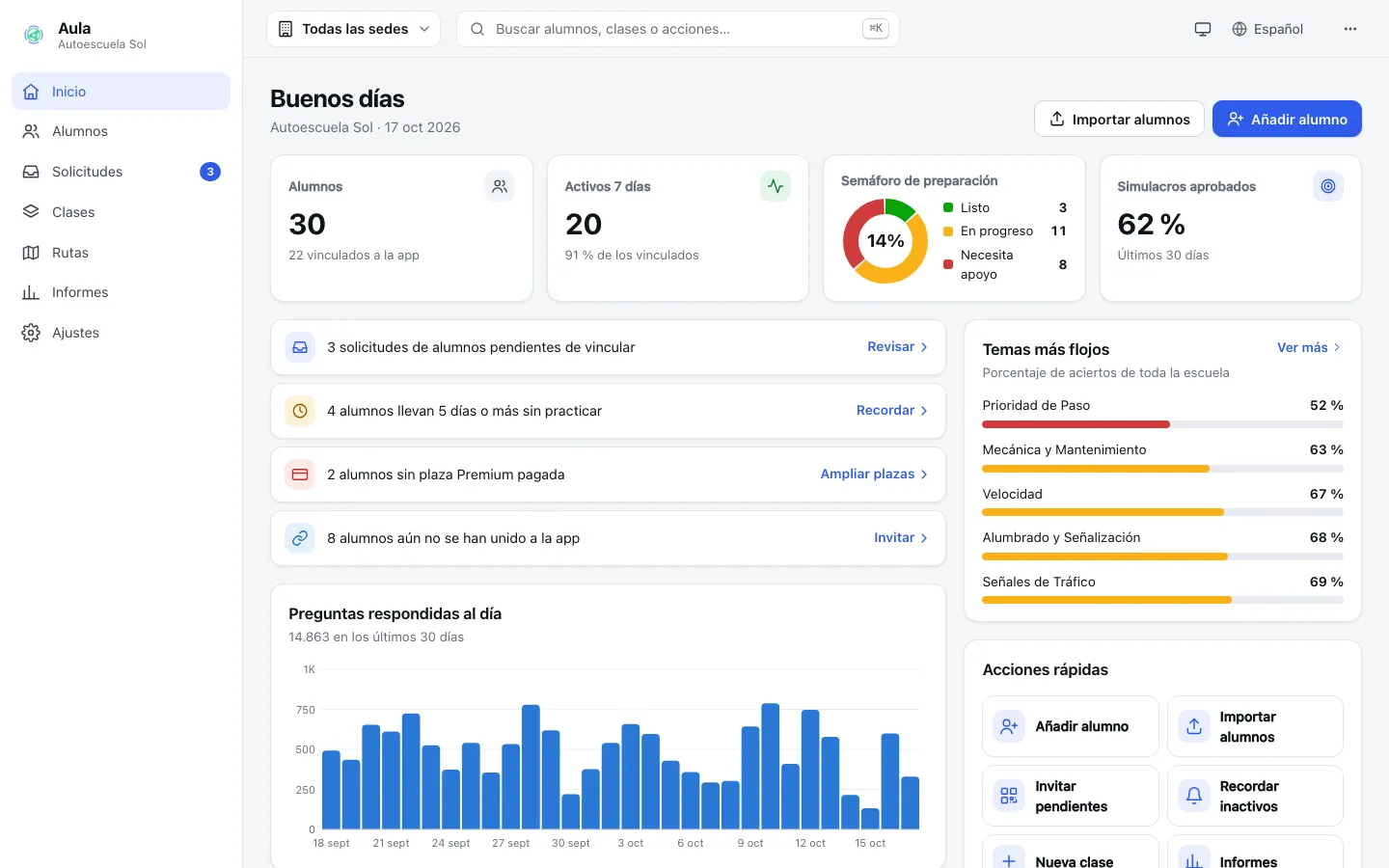This screenshot has height=868, width=1389.
Task: Click Invitar for students not joined
Action: click(901, 538)
